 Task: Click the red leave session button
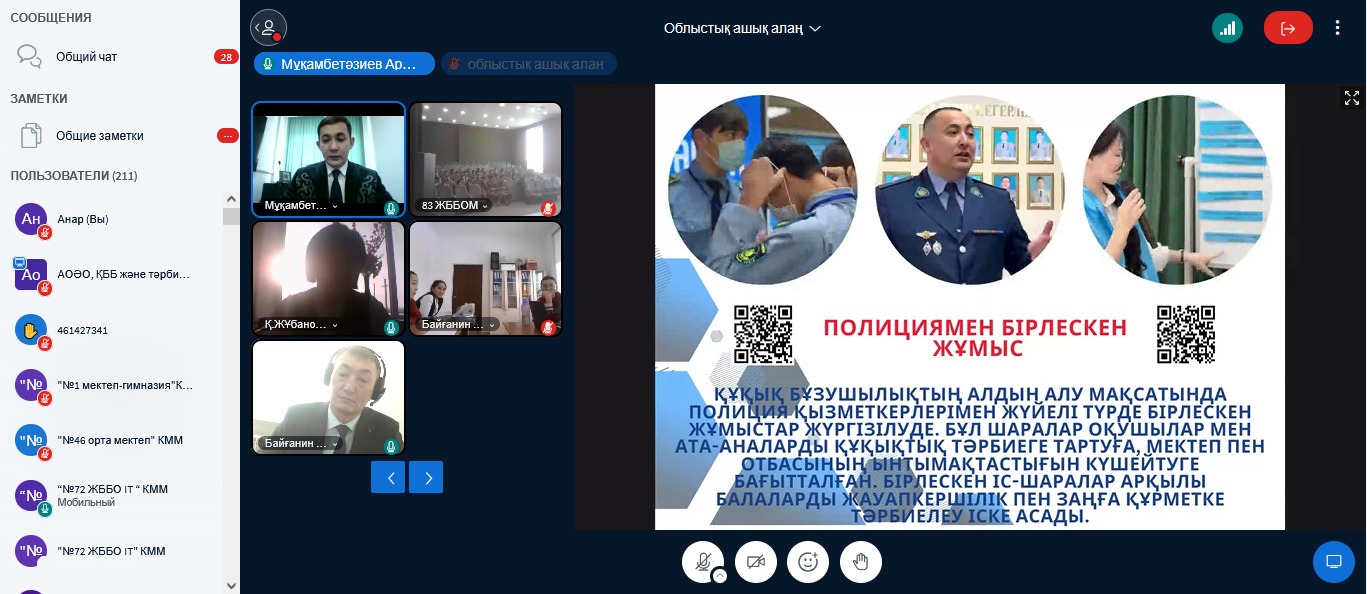tap(1288, 28)
